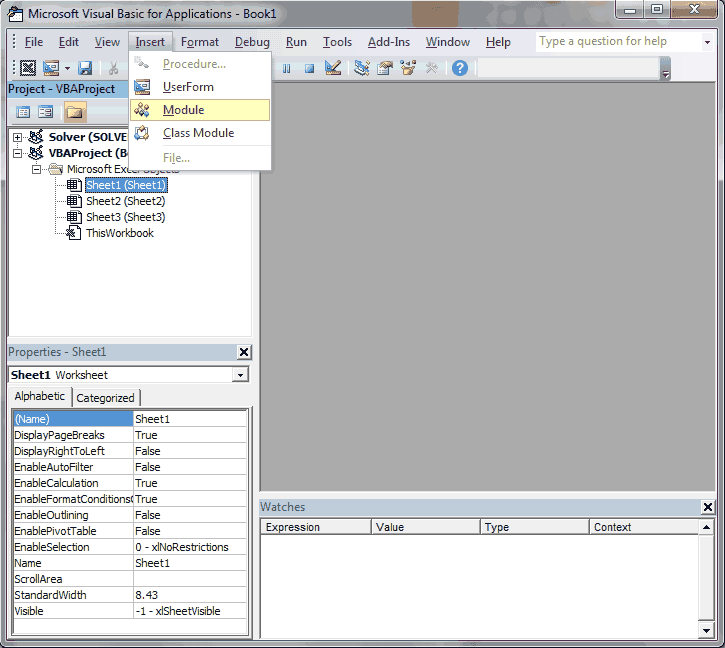Collapse the VBAProject tree node
The height and width of the screenshot is (648, 725).
tap(19, 153)
